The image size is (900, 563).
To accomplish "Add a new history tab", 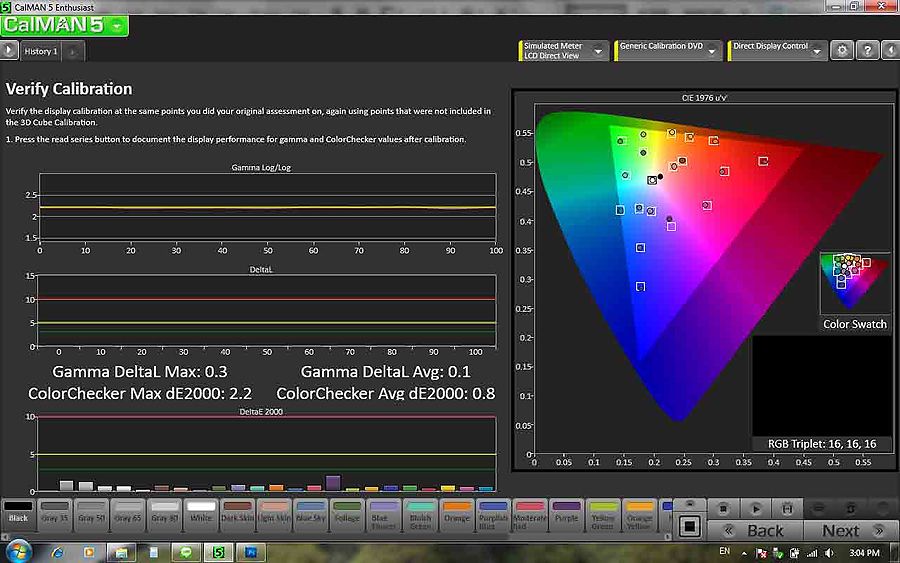I will click(x=74, y=51).
